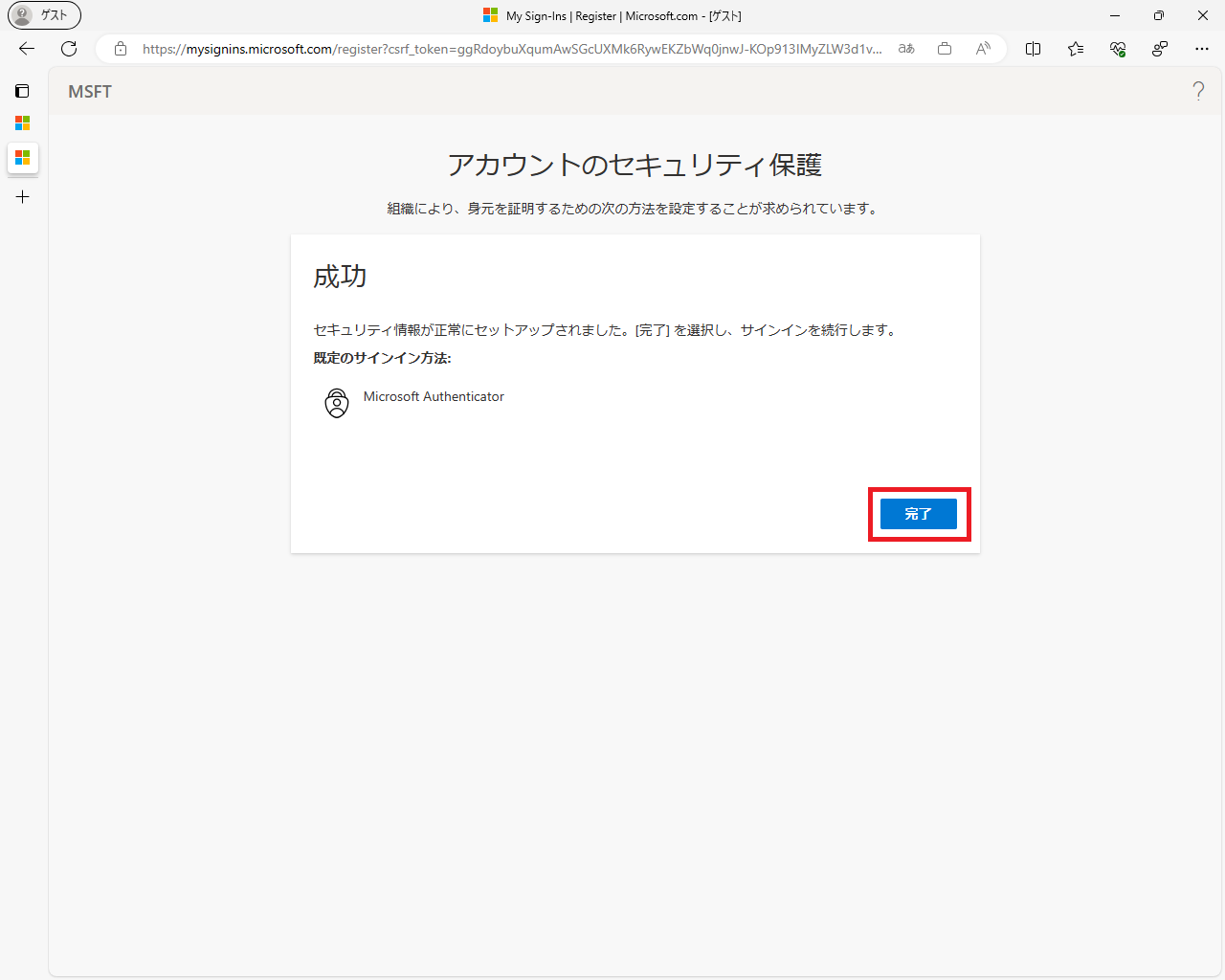Image resolution: width=1225 pixels, height=980 pixels.
Task: Click the shopping bag icon in the address bar
Action: click(945, 49)
